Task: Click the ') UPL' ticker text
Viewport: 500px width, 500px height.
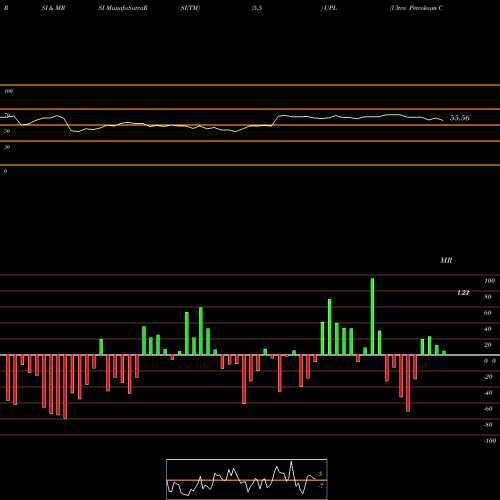Action: point(329,8)
